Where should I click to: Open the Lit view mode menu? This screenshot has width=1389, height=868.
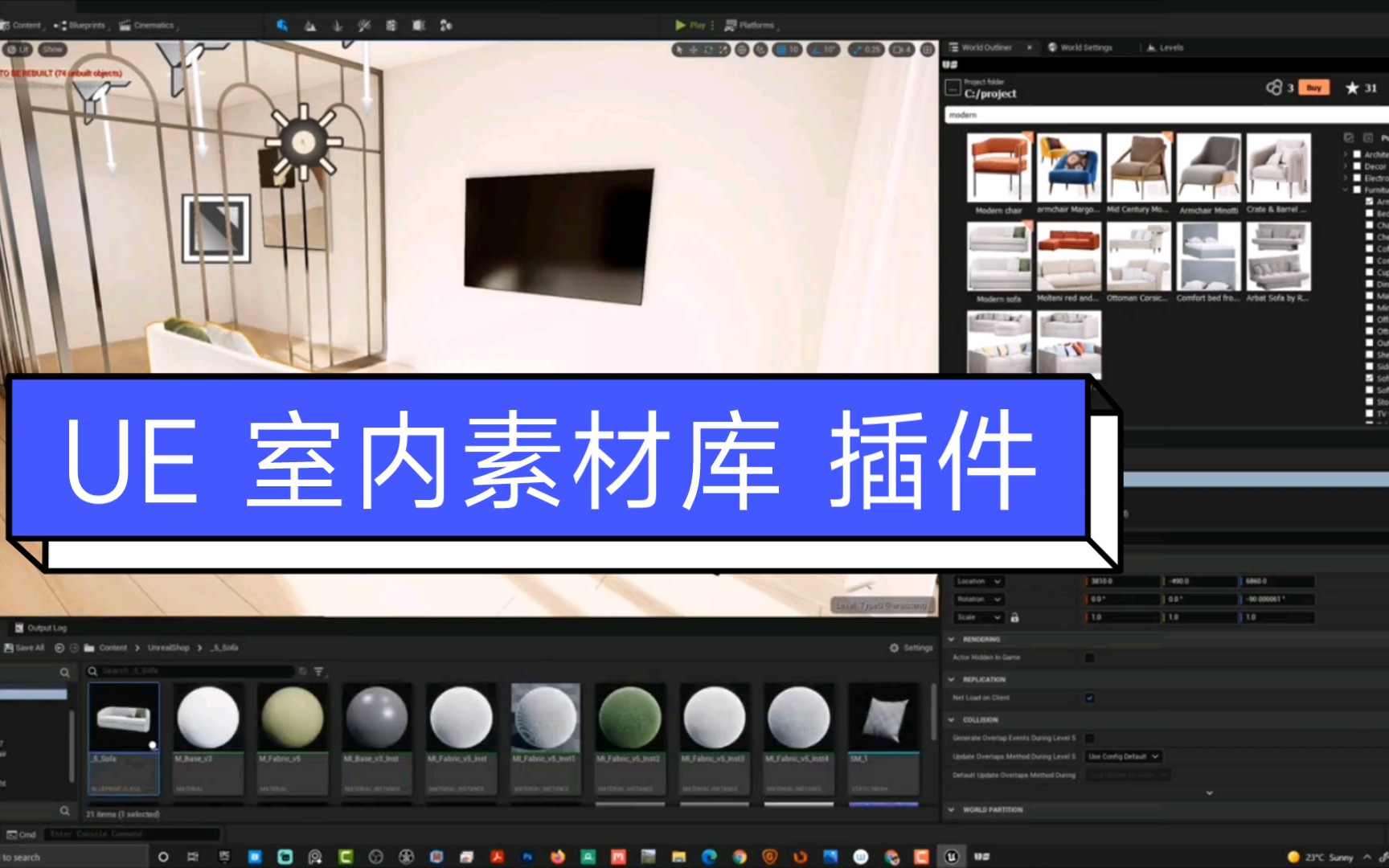18,49
